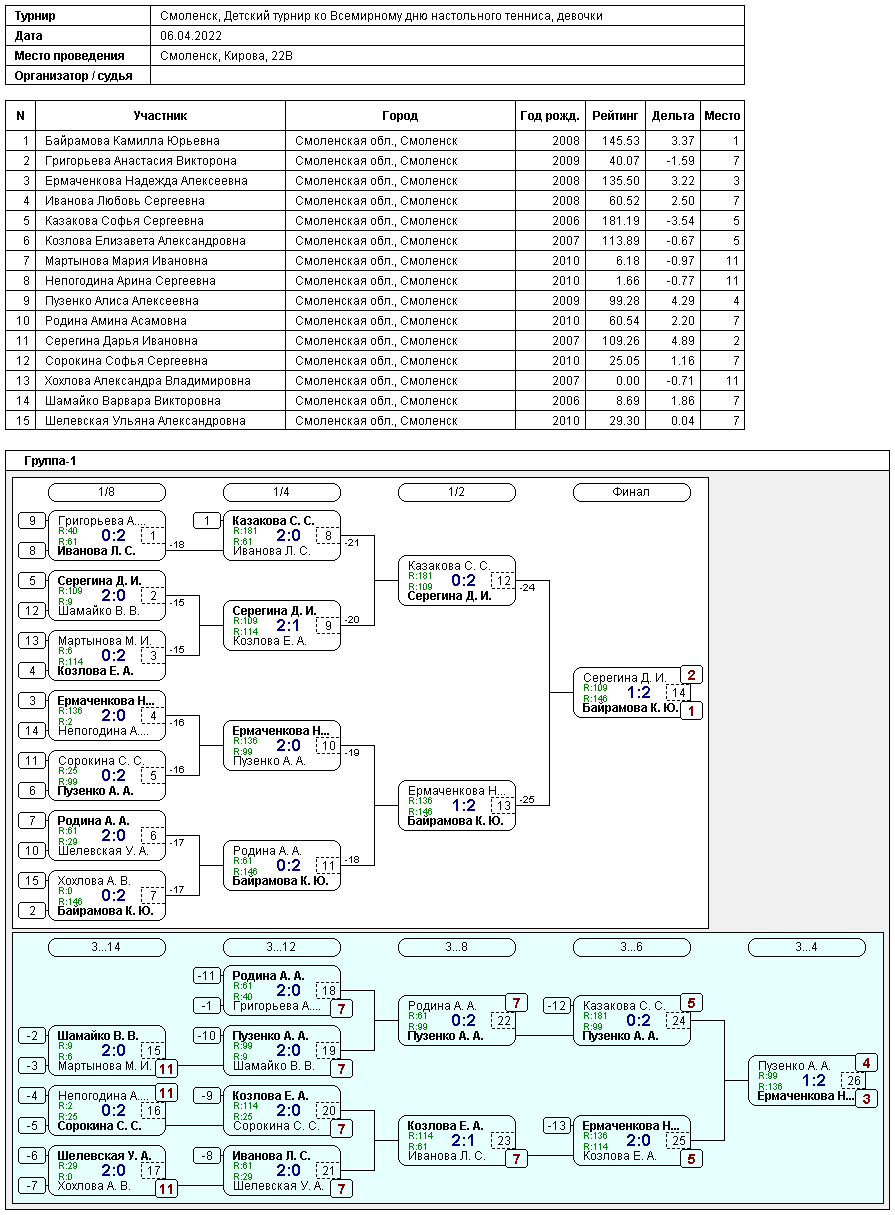
Task: Click seed box 9 beside Григорьева in 1/8
Action: [32, 521]
